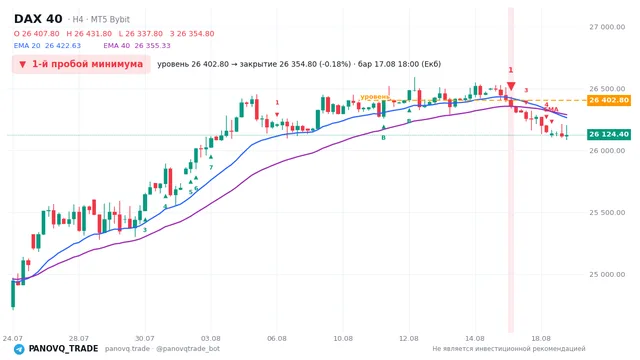Viewport: 640px width, 360px height.
Task: Click the 25 000.00 price axis label
Action: tap(607, 274)
